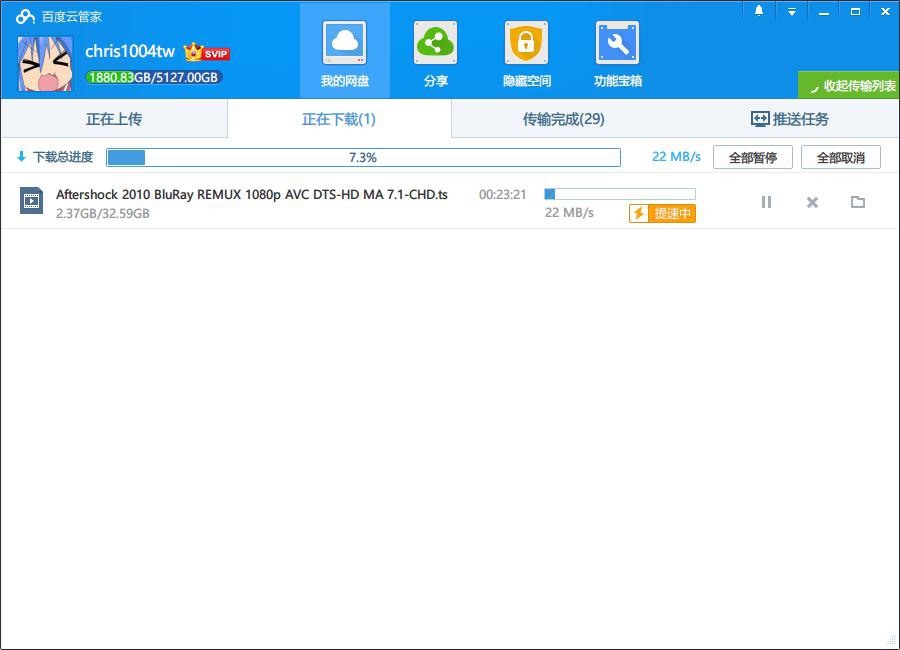Toggle the 提速中 speed boost badge
Image resolution: width=900 pixels, height=650 pixels.
tap(662, 213)
